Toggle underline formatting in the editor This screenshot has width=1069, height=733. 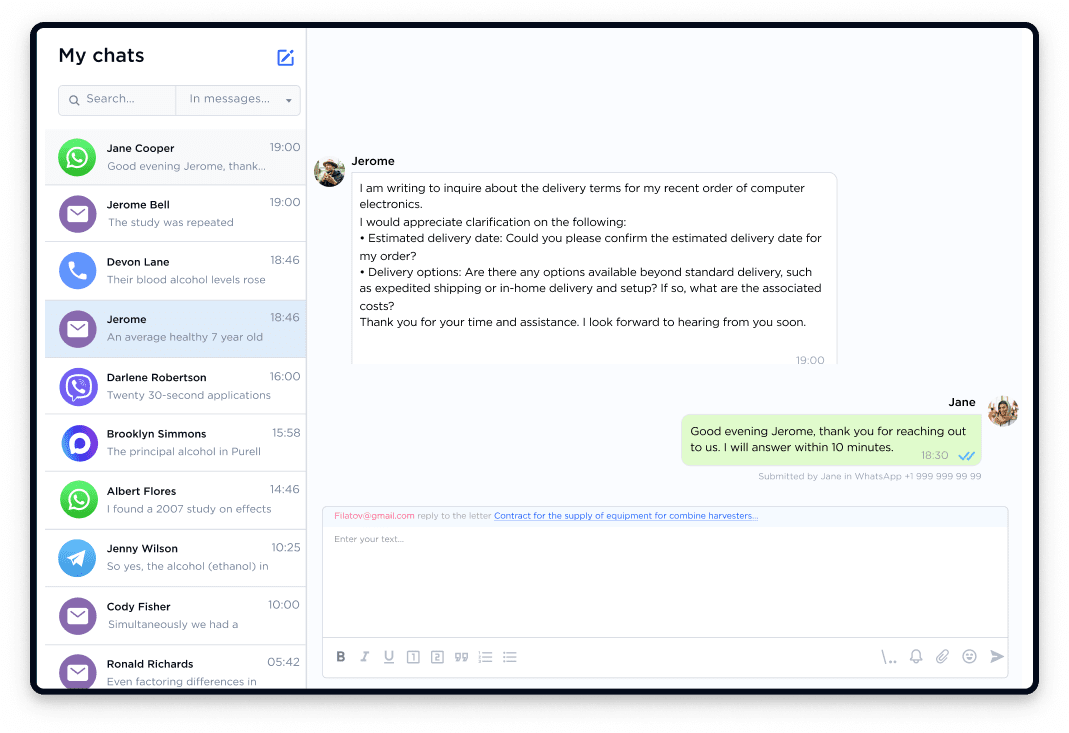(x=389, y=657)
